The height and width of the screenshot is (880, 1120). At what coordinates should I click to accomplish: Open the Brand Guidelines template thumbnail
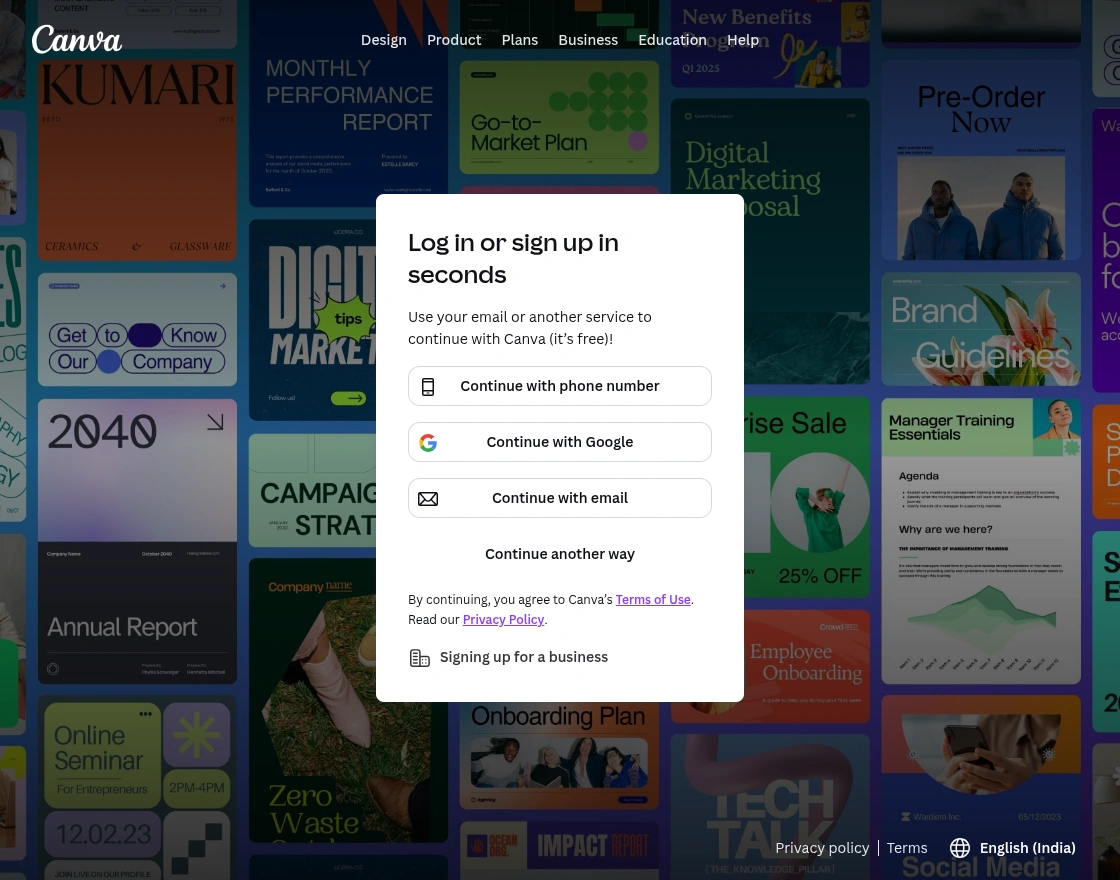[981, 329]
